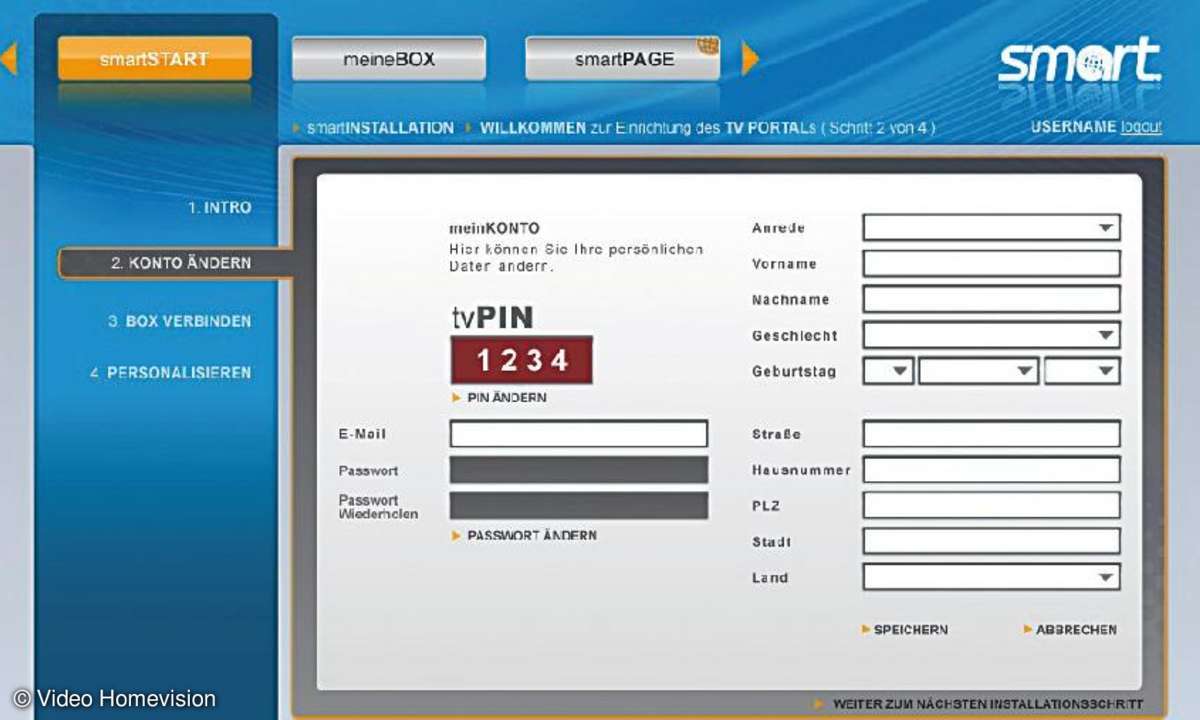
Task: Switch to the smartPAGE tab
Action: tap(623, 59)
